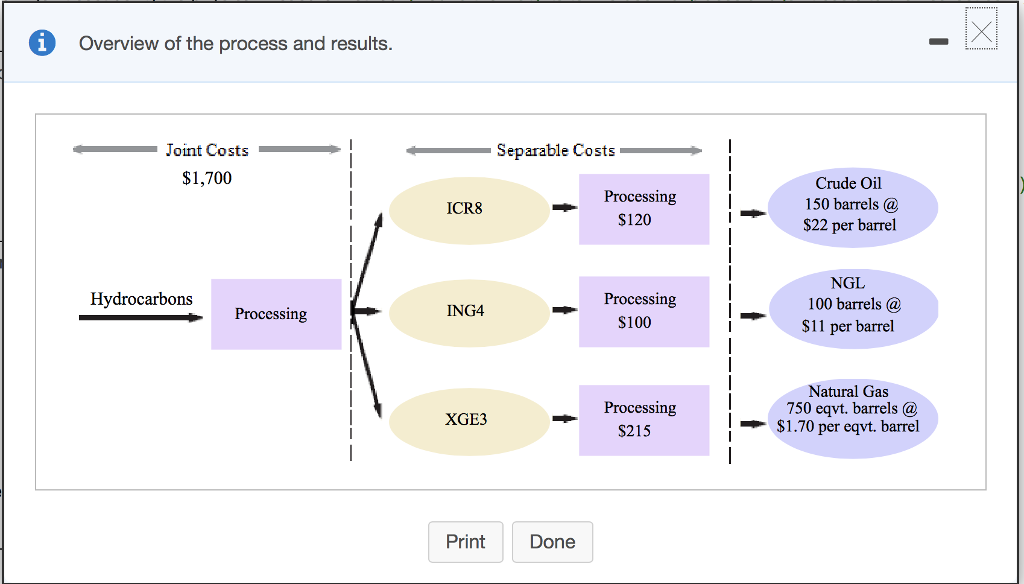Minimize the dialog with the dash icon

[x=938, y=42]
